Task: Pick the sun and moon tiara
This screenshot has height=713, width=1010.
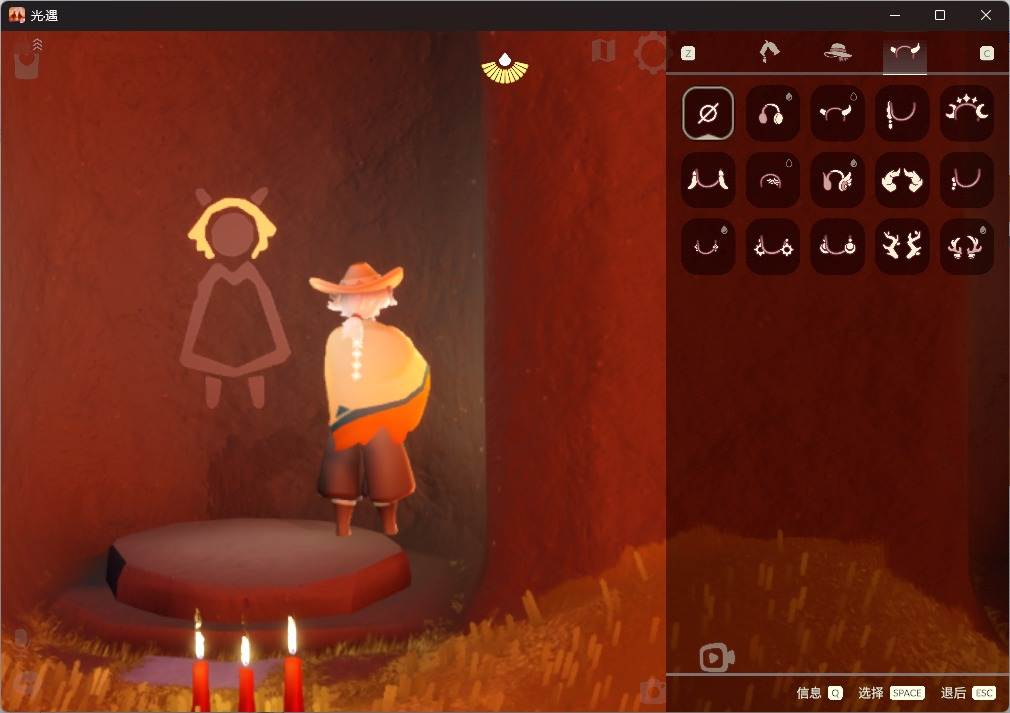Action: tap(966, 113)
